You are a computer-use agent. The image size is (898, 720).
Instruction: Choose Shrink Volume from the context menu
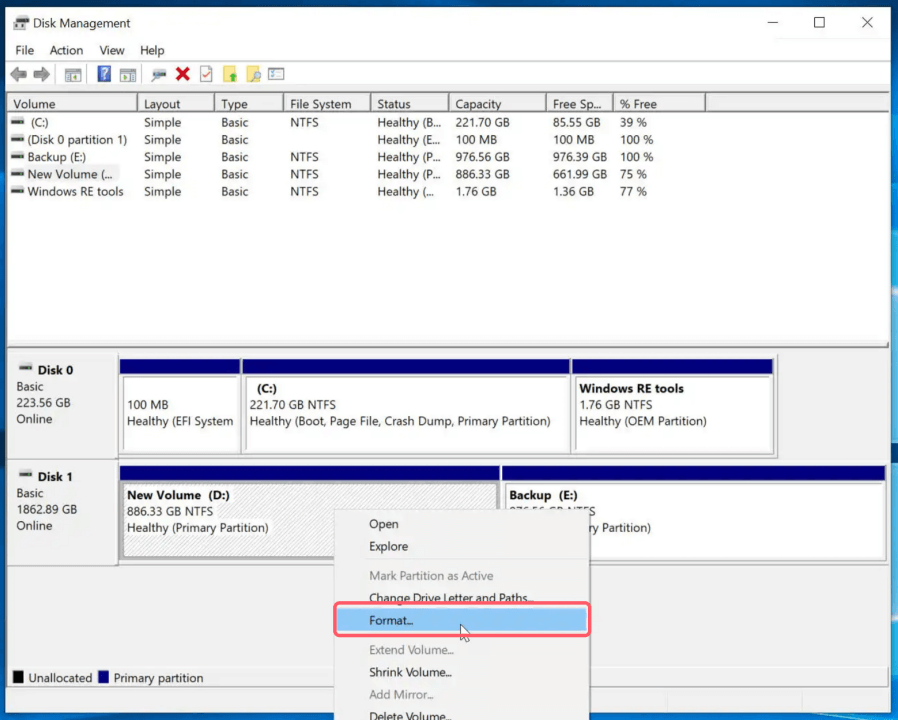pyautogui.click(x=410, y=672)
